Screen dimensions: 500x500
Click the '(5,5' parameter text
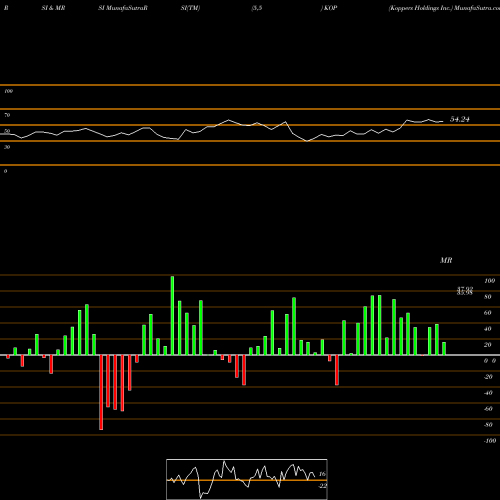[257, 8]
